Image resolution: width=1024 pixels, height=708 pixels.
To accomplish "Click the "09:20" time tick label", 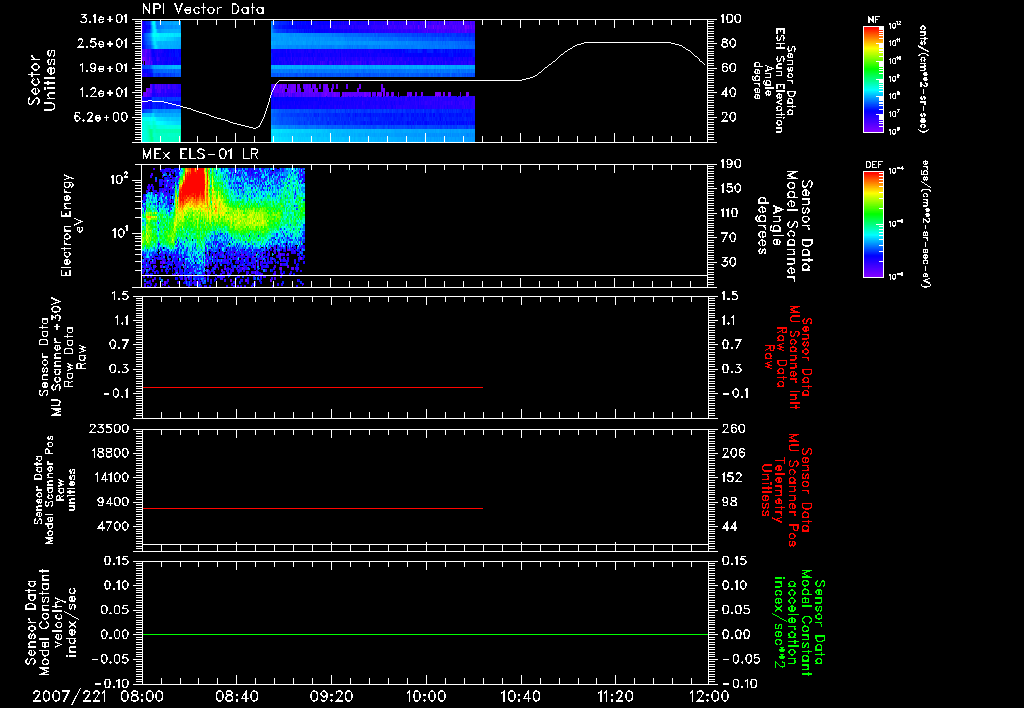I will (x=331, y=697).
